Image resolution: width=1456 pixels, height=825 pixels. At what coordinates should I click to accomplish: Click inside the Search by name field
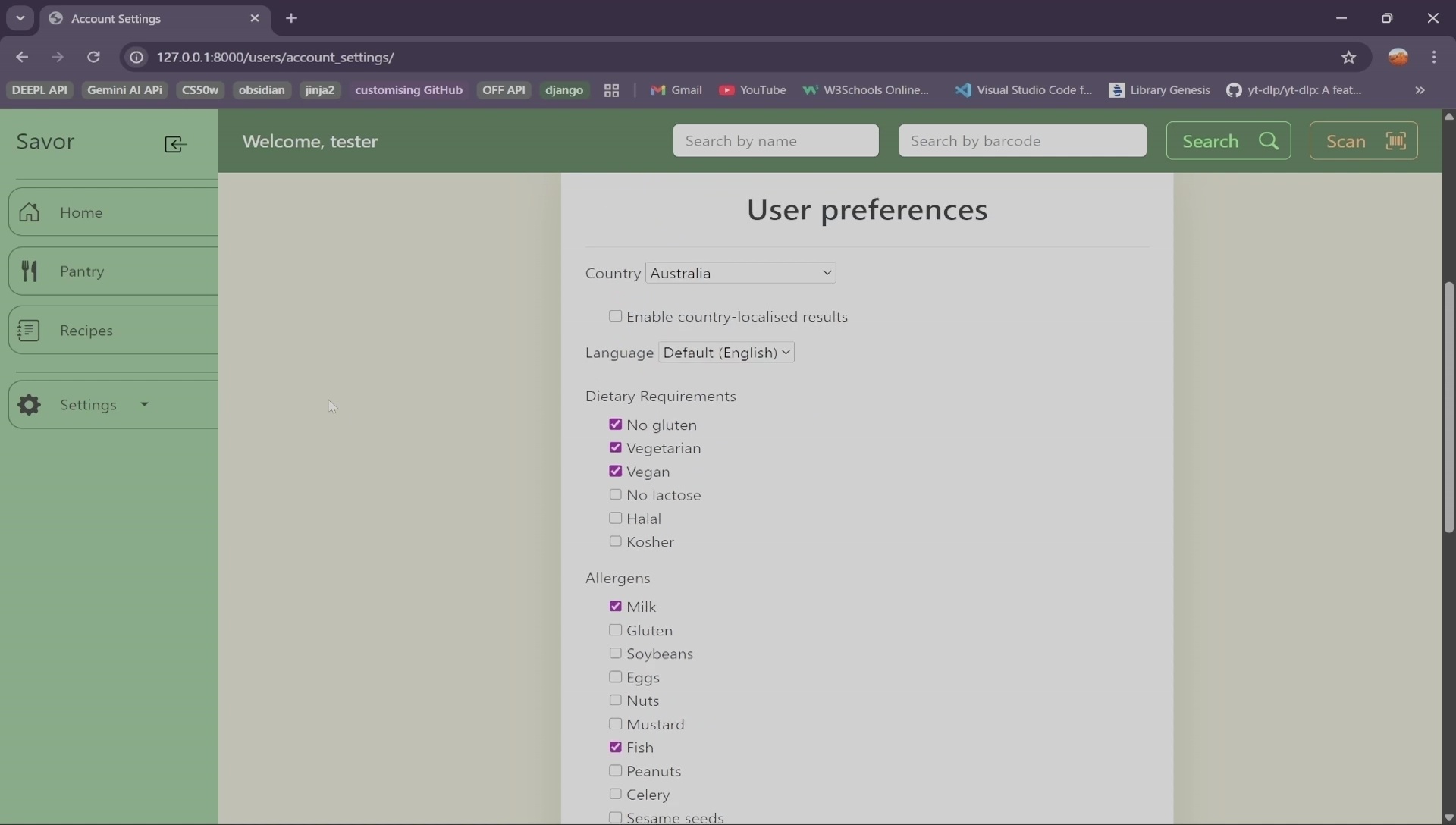click(x=776, y=140)
